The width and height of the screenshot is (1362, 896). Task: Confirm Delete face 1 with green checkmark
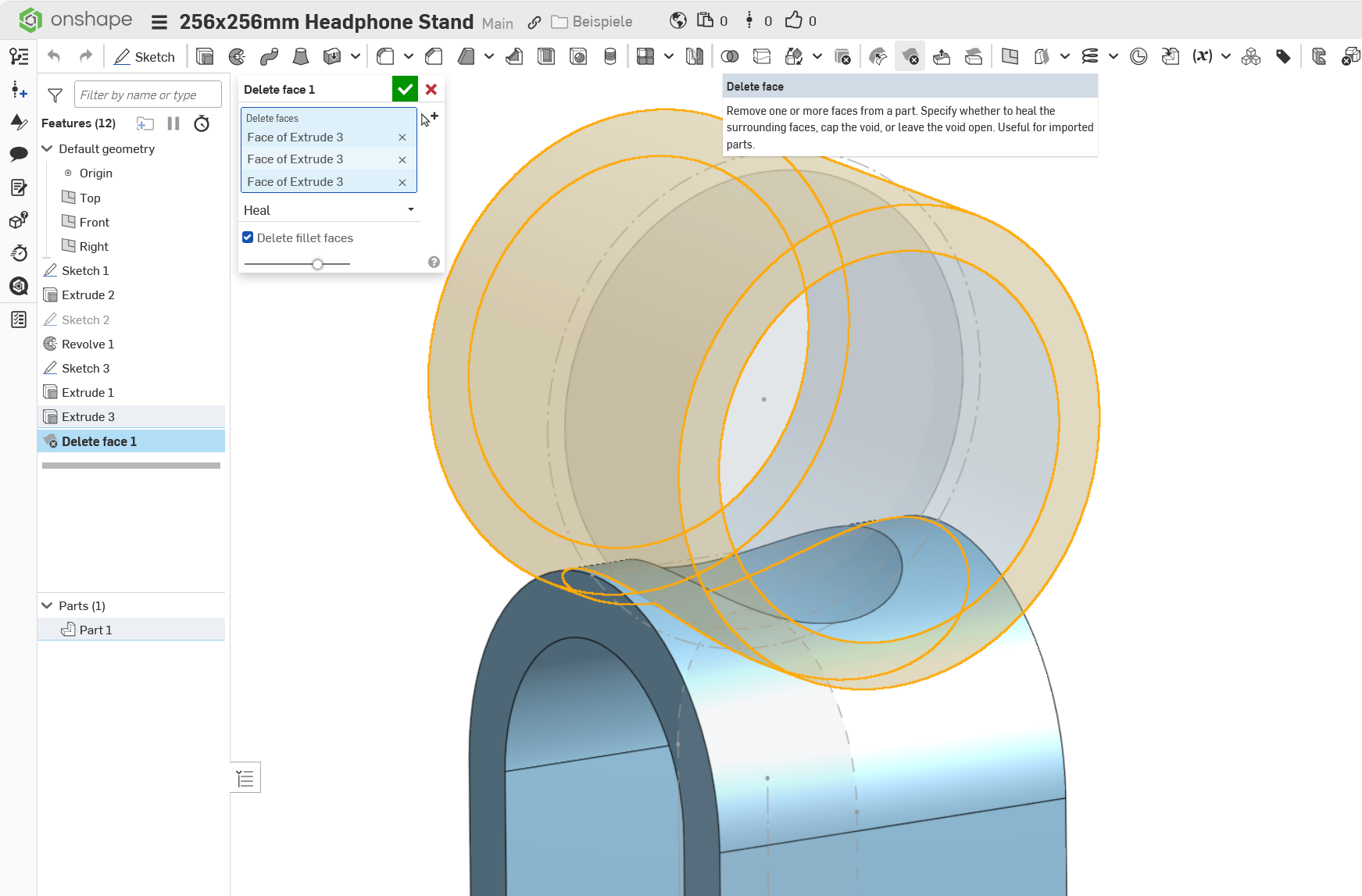coord(405,89)
